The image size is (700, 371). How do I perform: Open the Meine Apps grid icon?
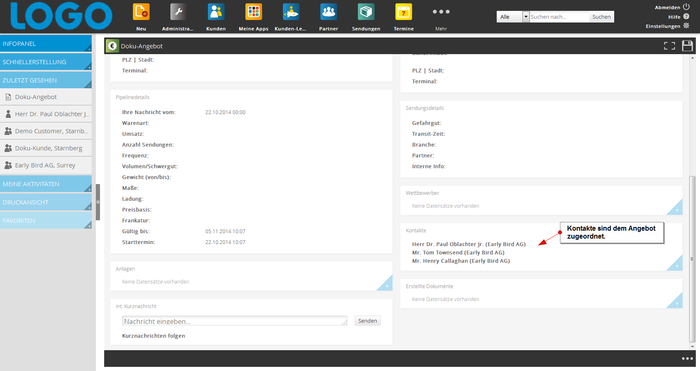[254, 12]
